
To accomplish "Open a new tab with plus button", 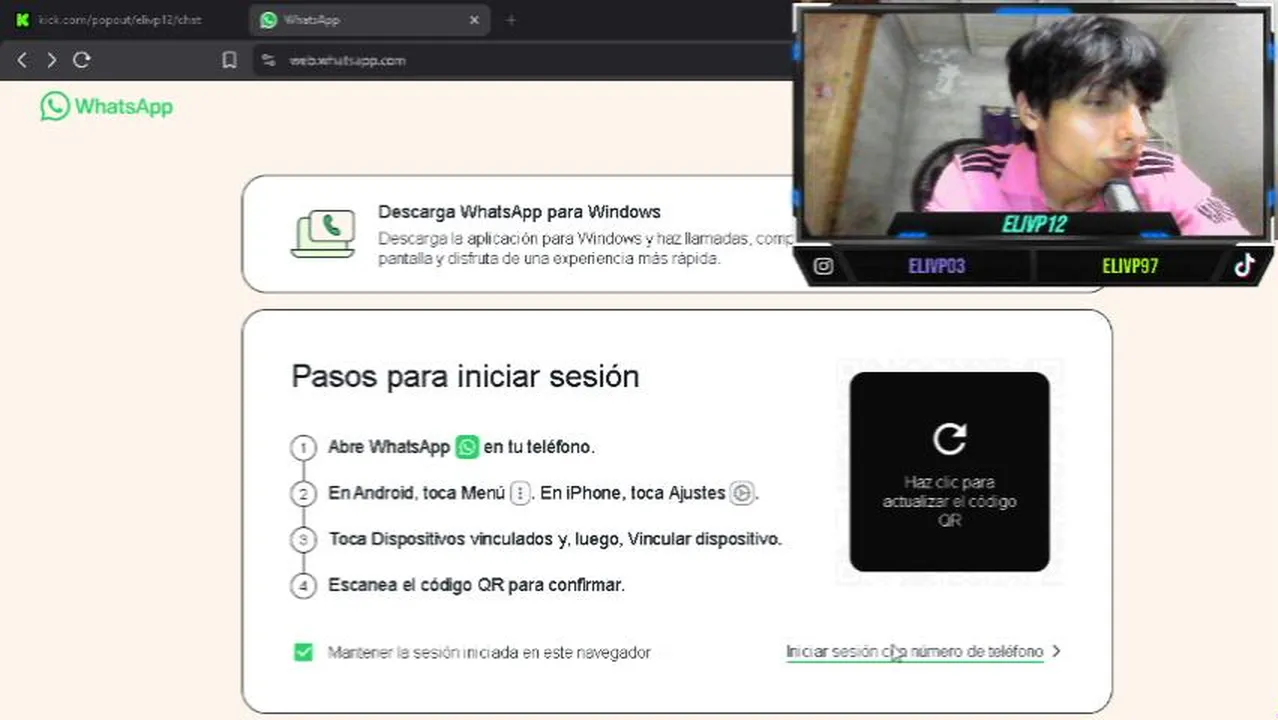I will pyautogui.click(x=511, y=20).
